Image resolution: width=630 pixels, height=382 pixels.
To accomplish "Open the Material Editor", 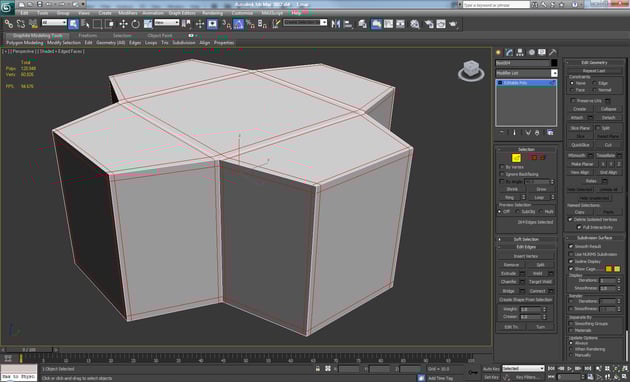I will pos(415,24).
